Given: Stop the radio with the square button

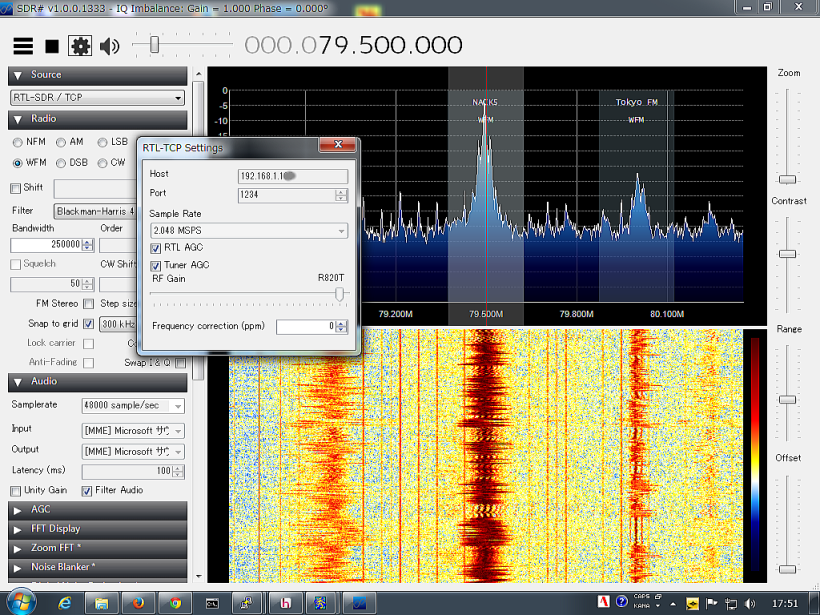Looking at the screenshot, I should pyautogui.click(x=52, y=47).
